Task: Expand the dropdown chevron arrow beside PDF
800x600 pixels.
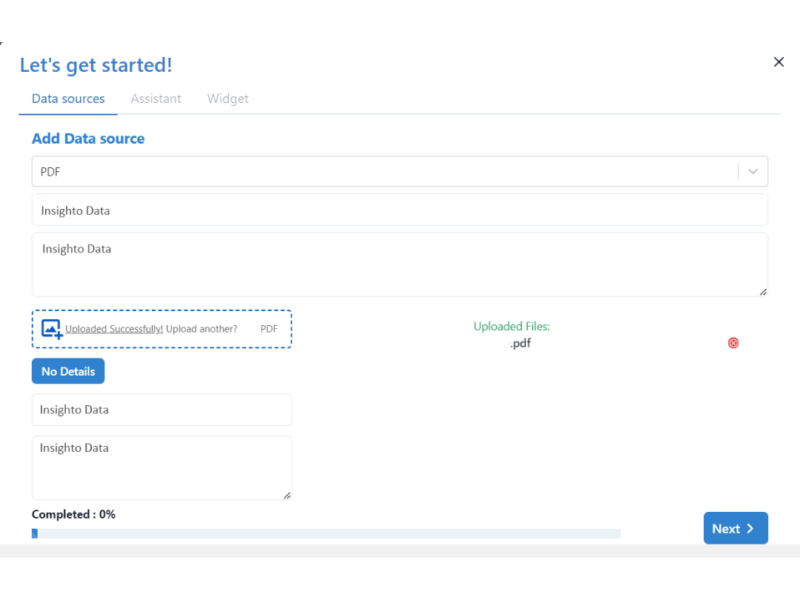Action: coord(753,172)
